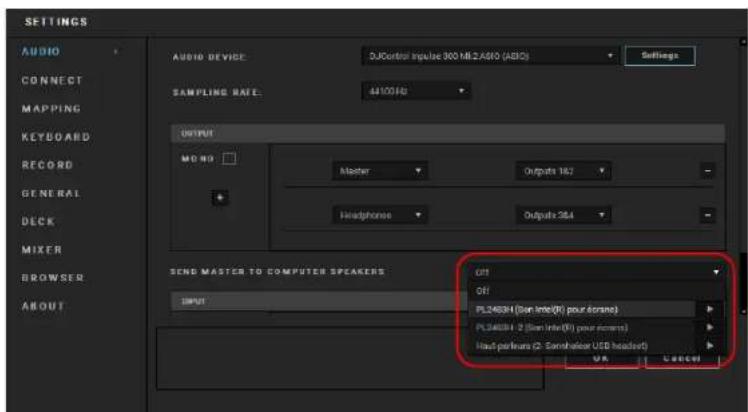Select the Off option in speakers list
Image resolution: width=748 pixels, height=412 pixels.
coord(596,291)
